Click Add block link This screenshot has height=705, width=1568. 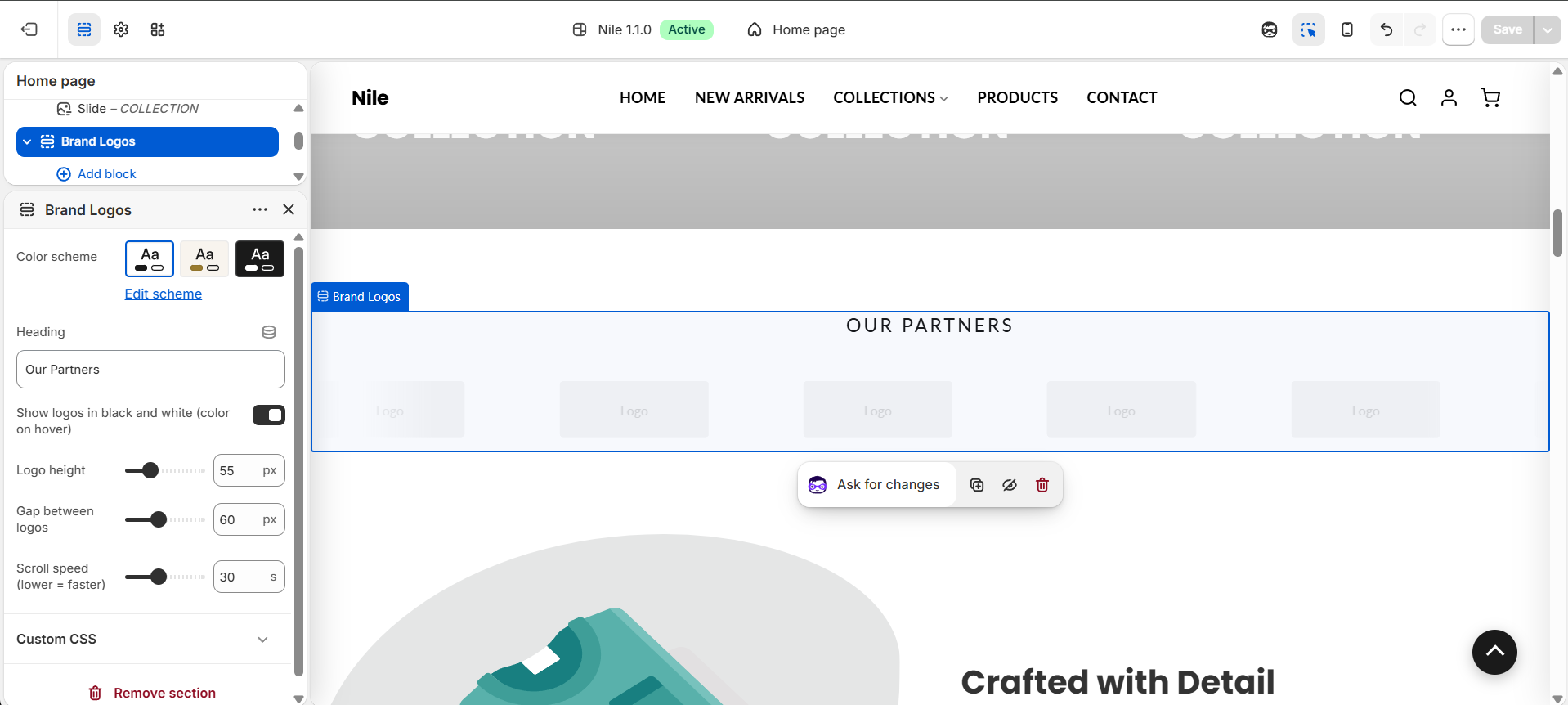pyautogui.click(x=96, y=174)
